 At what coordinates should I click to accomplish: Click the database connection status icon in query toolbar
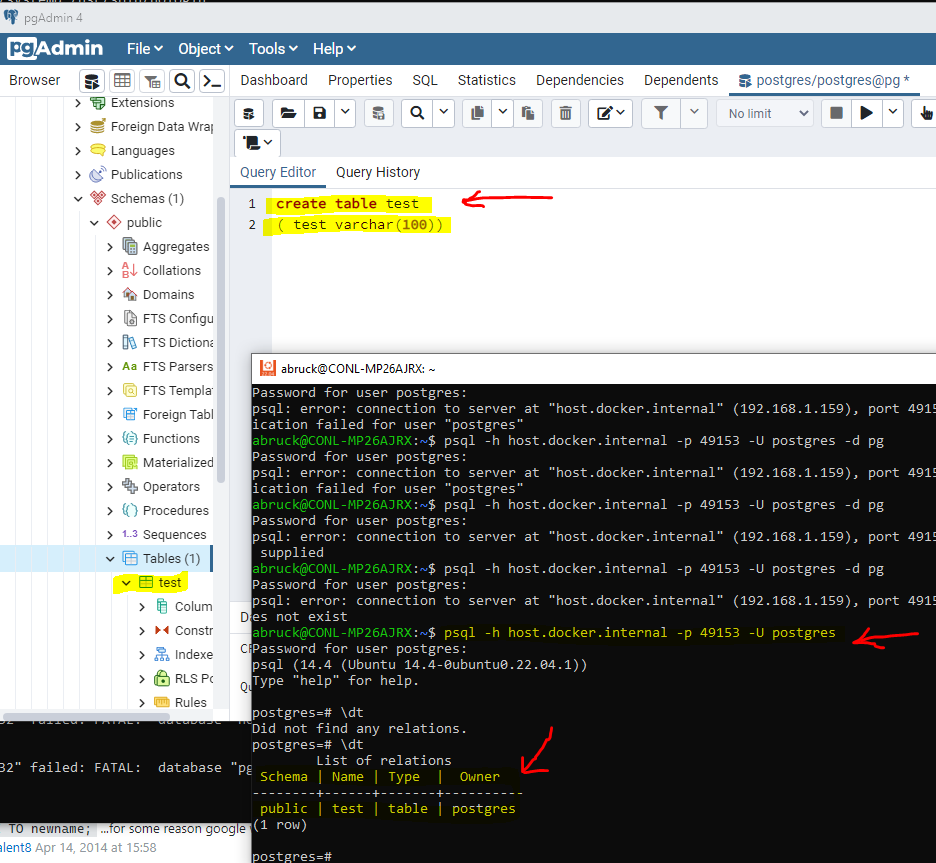(x=249, y=113)
